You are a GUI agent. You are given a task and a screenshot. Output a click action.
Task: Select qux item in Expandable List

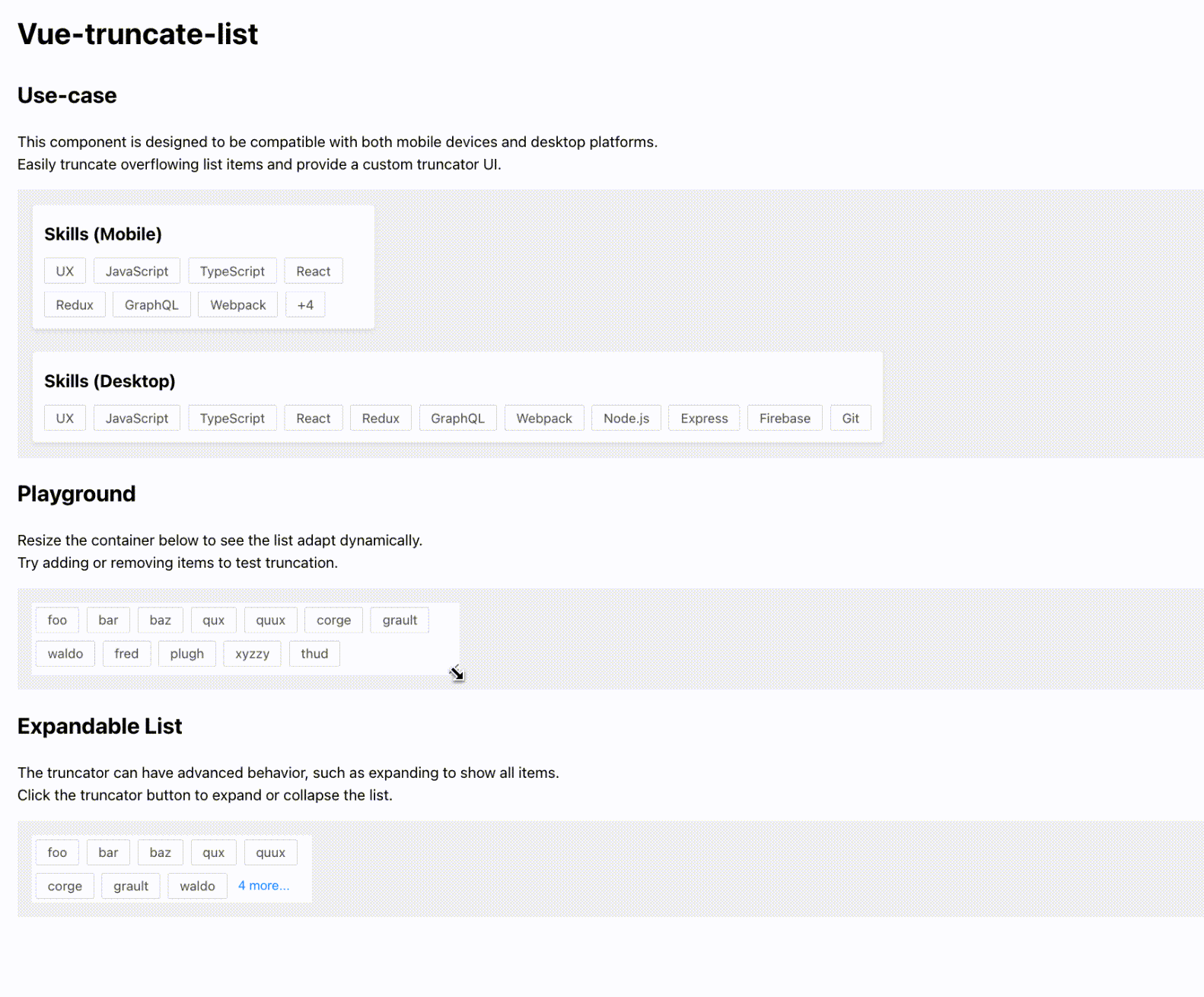tap(214, 852)
